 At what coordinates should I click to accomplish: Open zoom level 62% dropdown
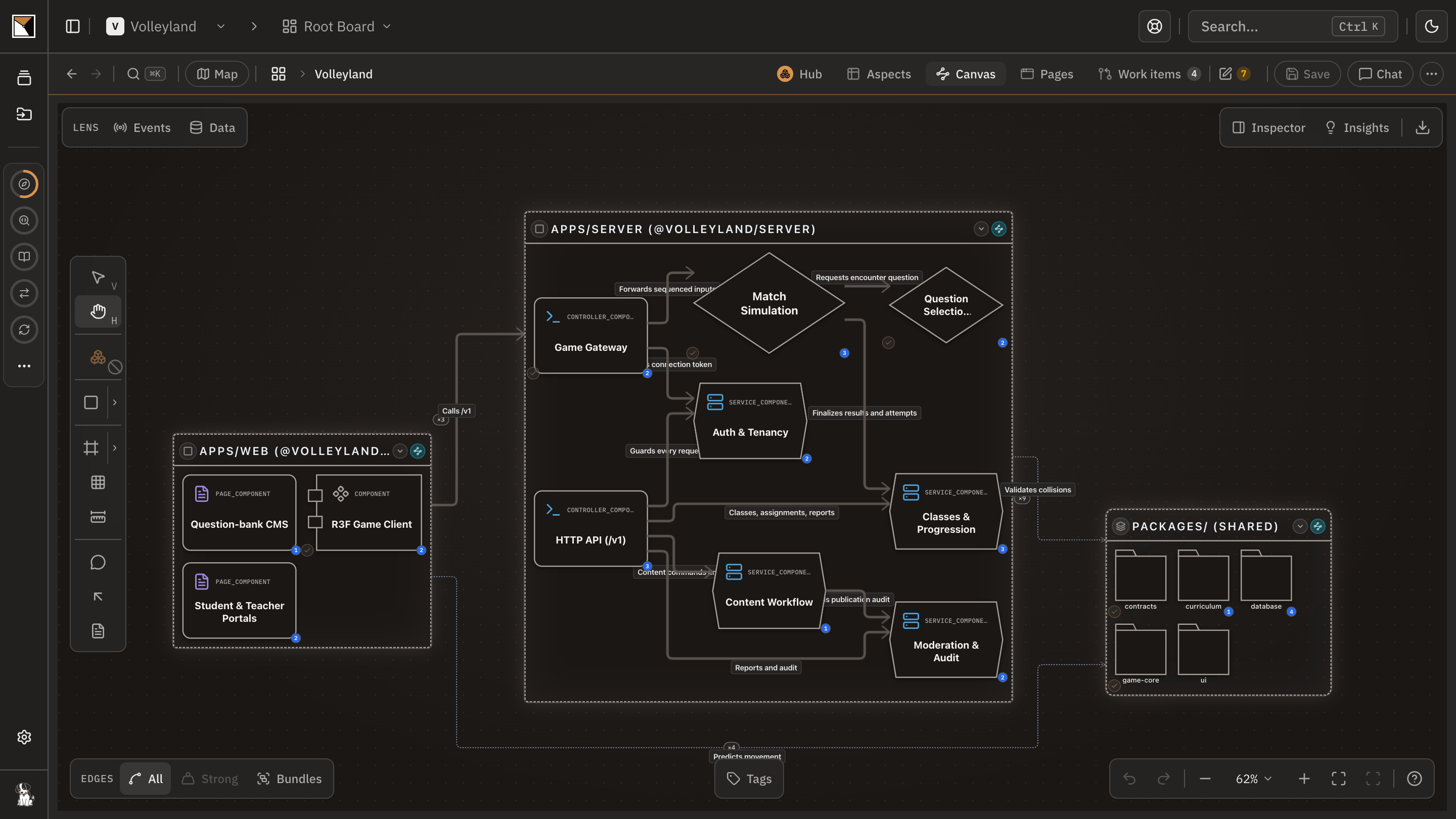point(1254,779)
